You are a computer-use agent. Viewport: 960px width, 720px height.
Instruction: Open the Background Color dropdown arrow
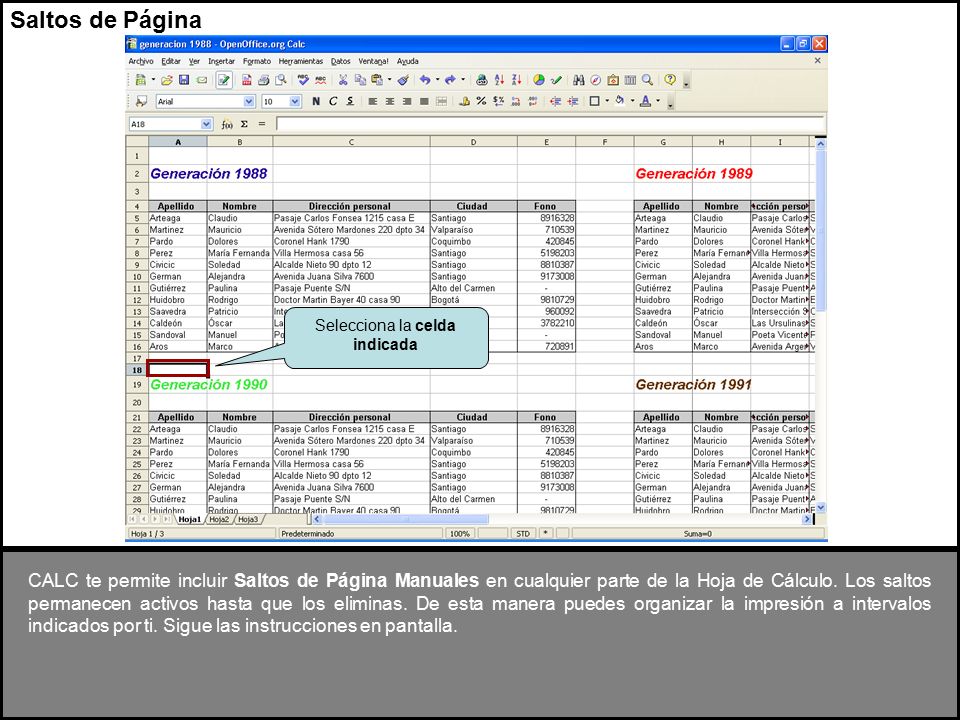(x=632, y=102)
